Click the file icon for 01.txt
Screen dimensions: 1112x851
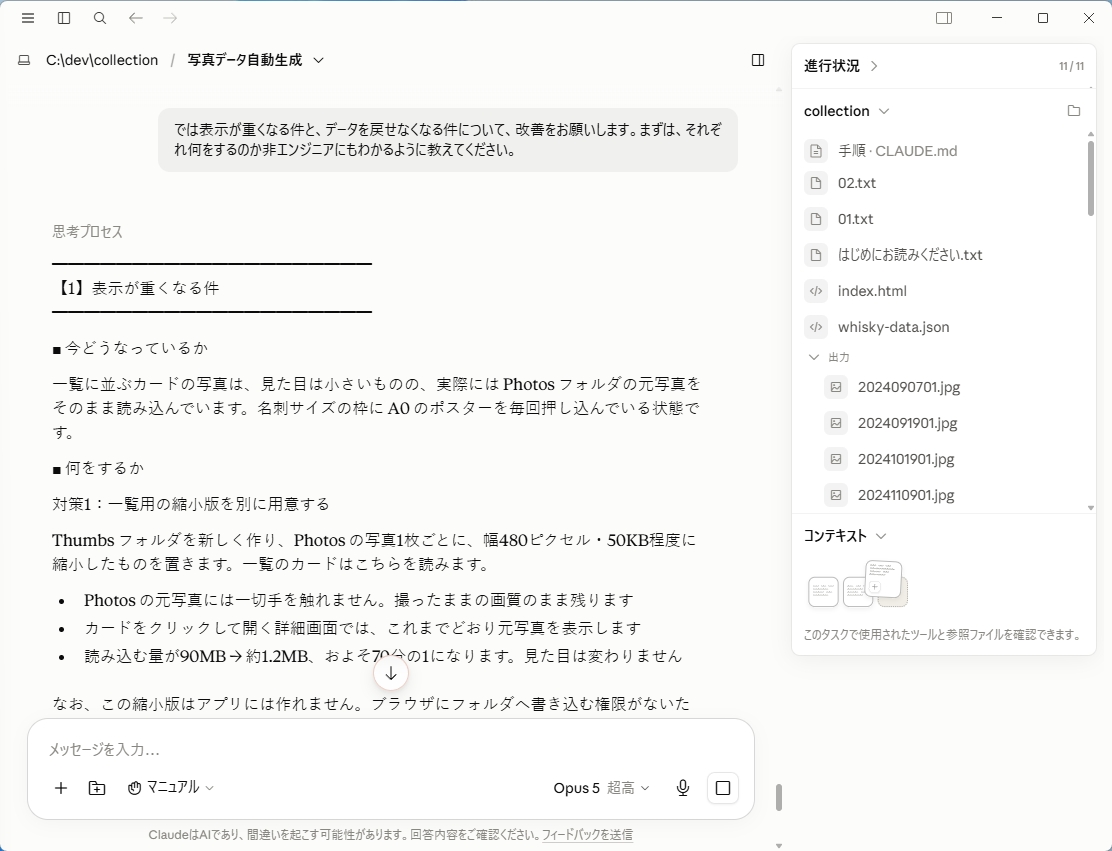point(816,219)
